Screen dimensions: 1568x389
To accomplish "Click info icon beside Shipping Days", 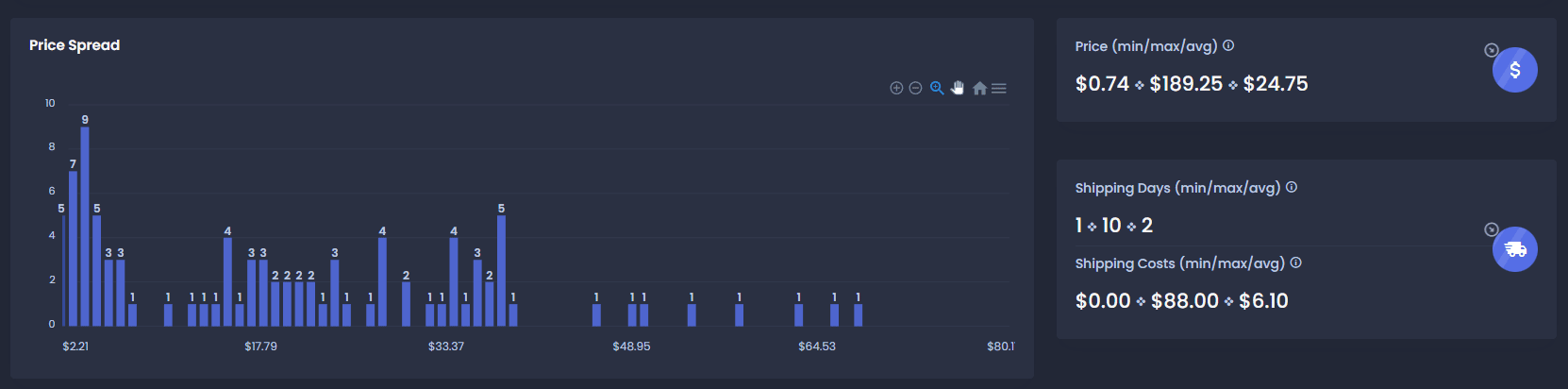I will click(1292, 187).
